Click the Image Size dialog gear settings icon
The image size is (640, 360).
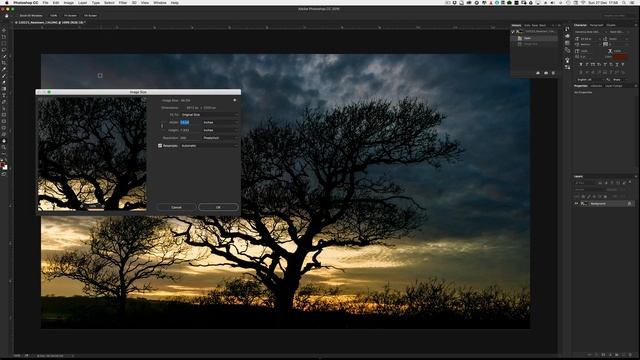(235, 100)
